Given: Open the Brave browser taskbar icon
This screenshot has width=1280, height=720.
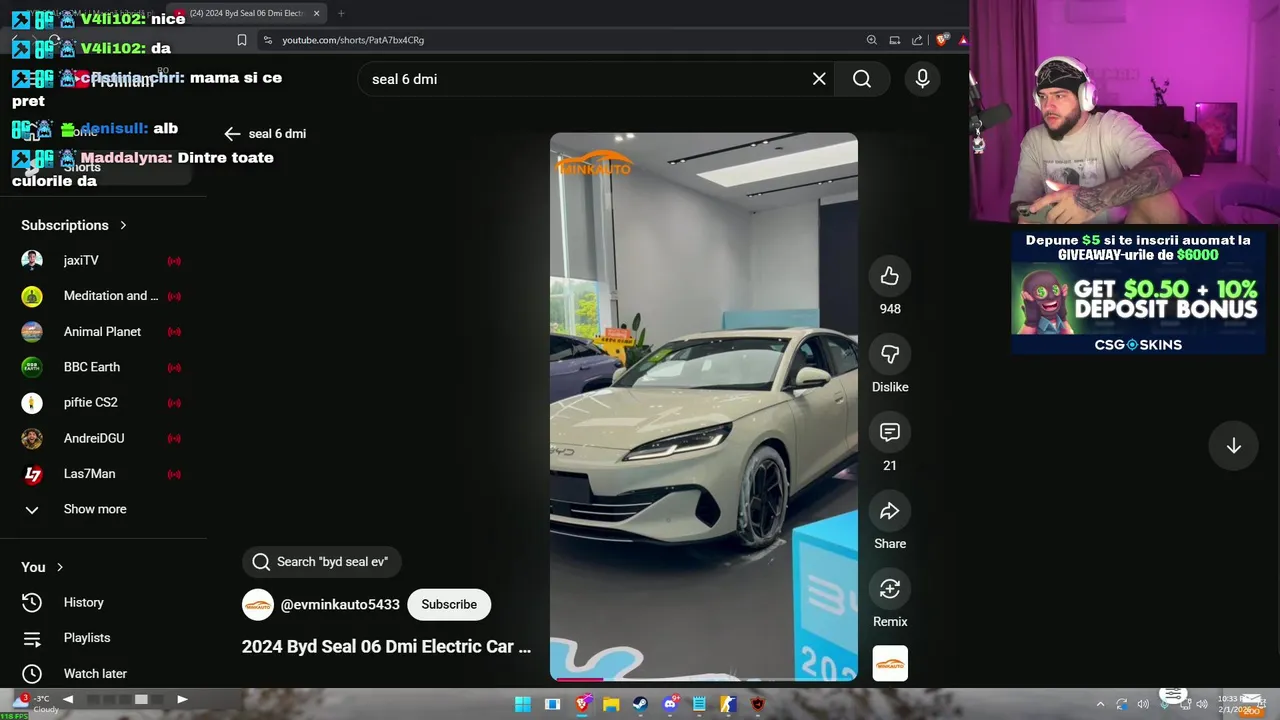Looking at the screenshot, I should click(582, 704).
